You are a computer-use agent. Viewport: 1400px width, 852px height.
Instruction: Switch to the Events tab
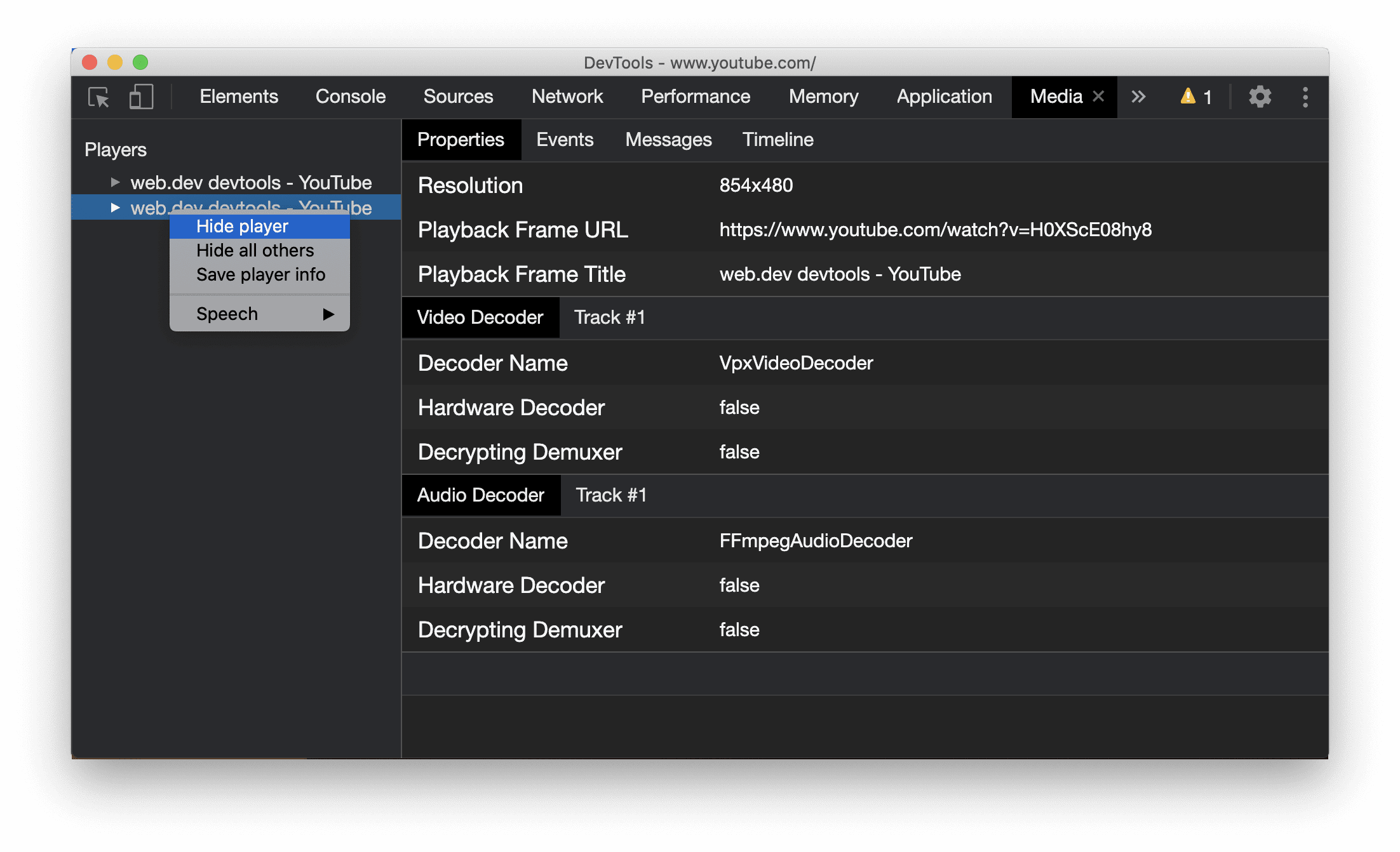[565, 139]
